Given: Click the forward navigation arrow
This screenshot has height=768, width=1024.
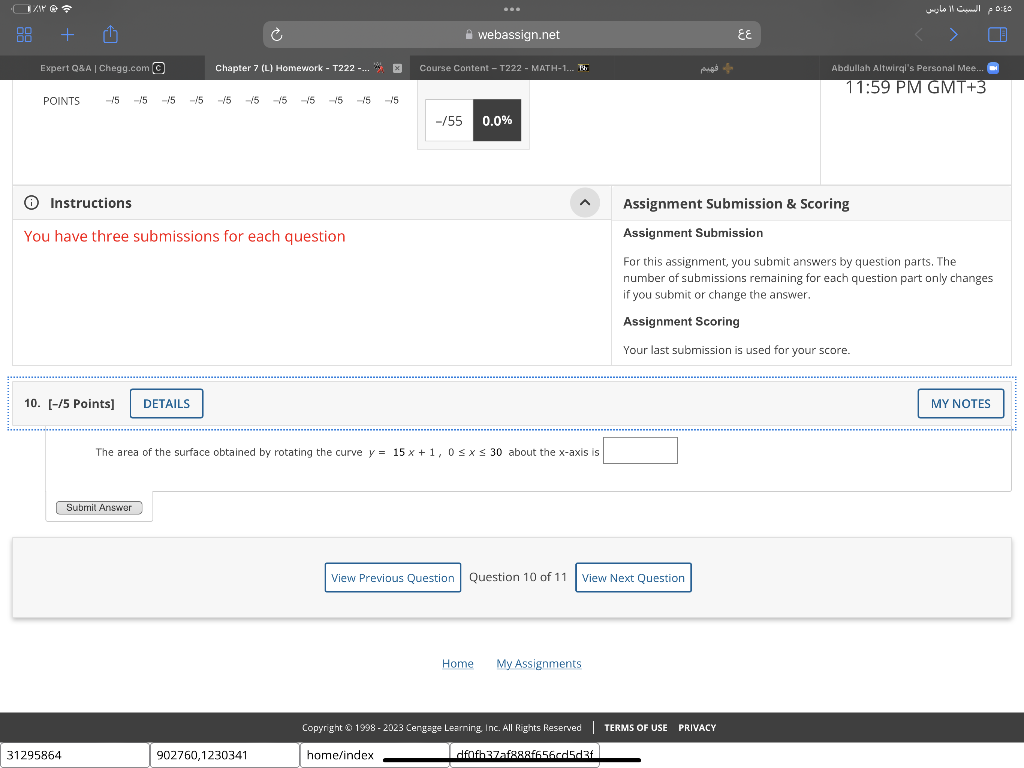Looking at the screenshot, I should [x=952, y=34].
